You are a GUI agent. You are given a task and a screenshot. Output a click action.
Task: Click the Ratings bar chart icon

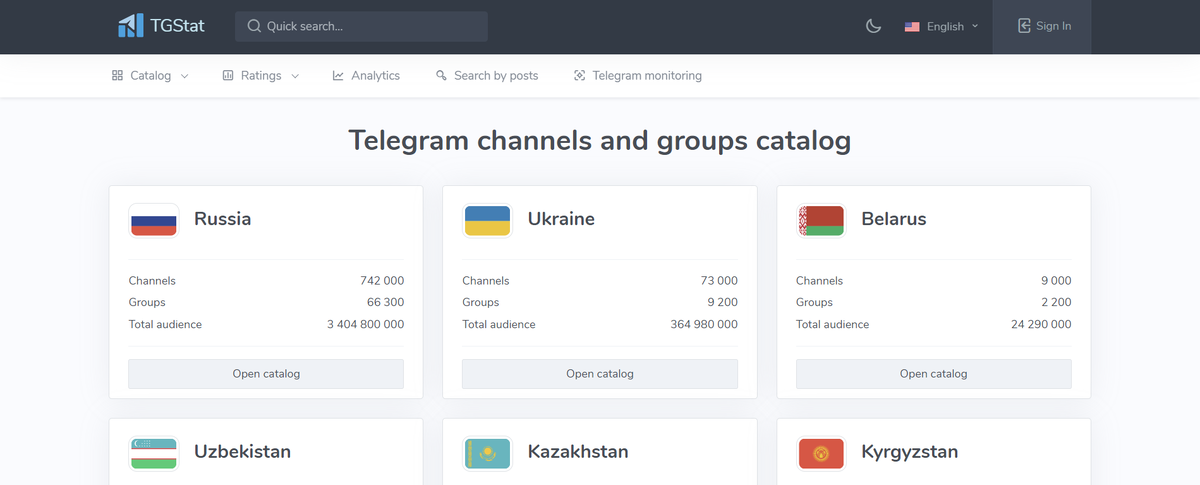tap(228, 76)
